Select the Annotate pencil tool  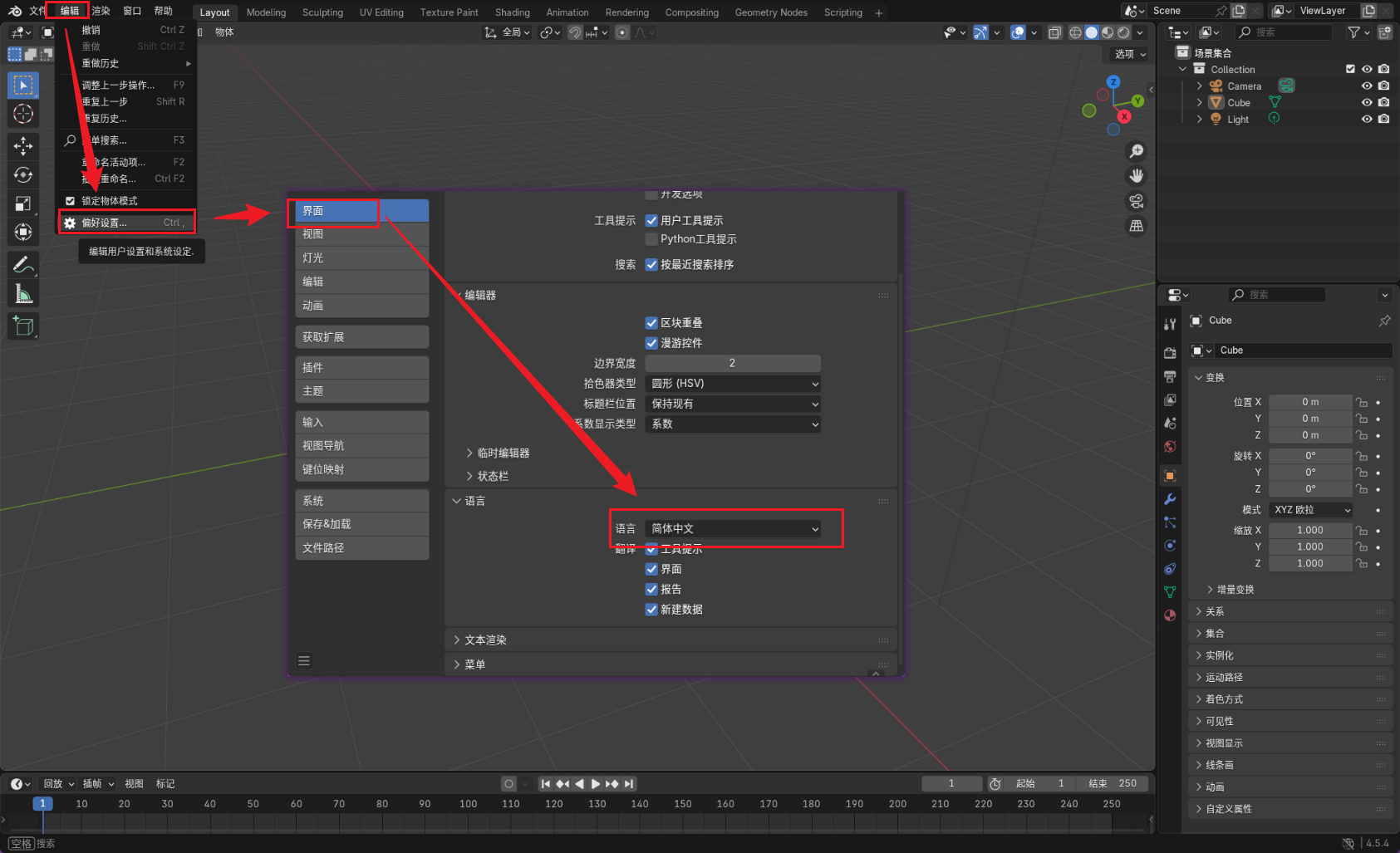point(23,265)
